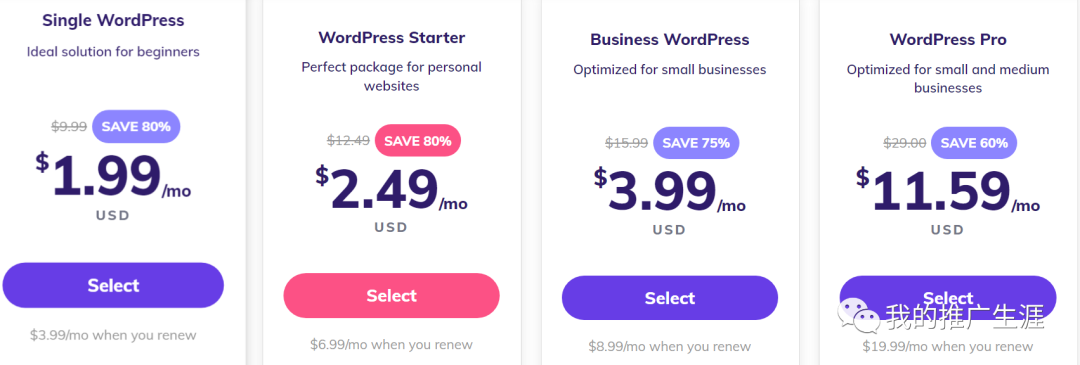Select the WordPress Starter pink button

[x=391, y=295]
